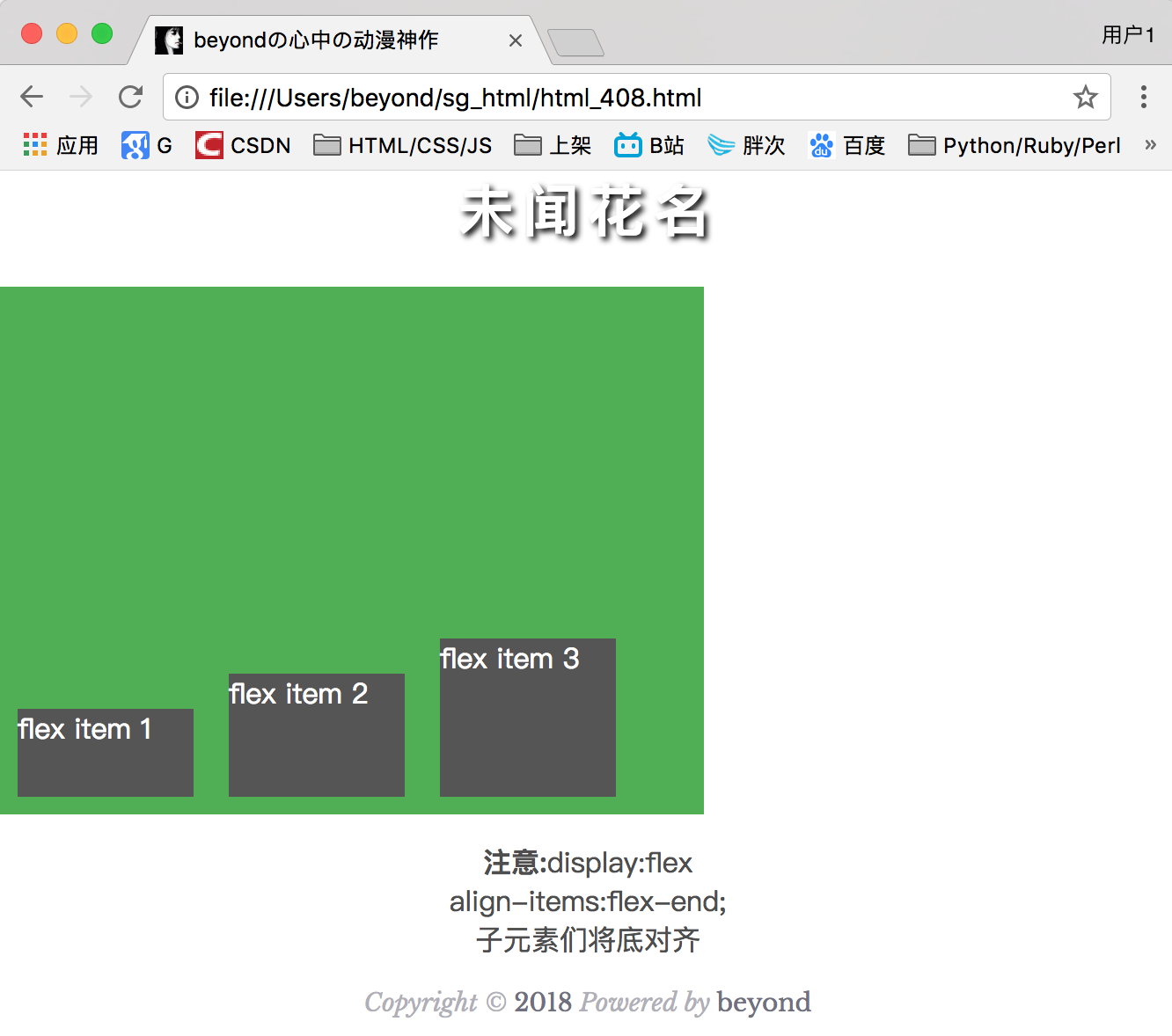The height and width of the screenshot is (1036, 1172).
Task: Expand the hidden bookmarks chevron
Action: [x=1150, y=145]
